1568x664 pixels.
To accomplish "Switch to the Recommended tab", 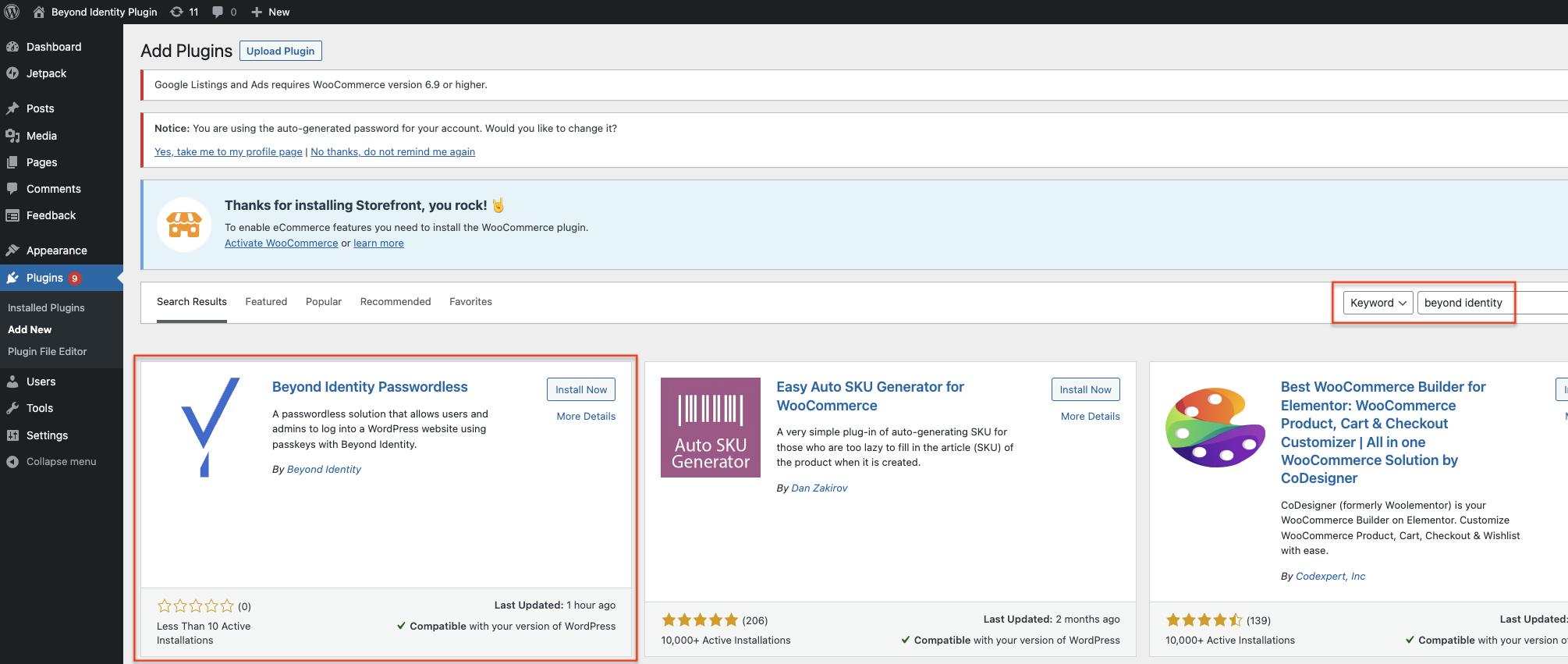I will point(396,302).
